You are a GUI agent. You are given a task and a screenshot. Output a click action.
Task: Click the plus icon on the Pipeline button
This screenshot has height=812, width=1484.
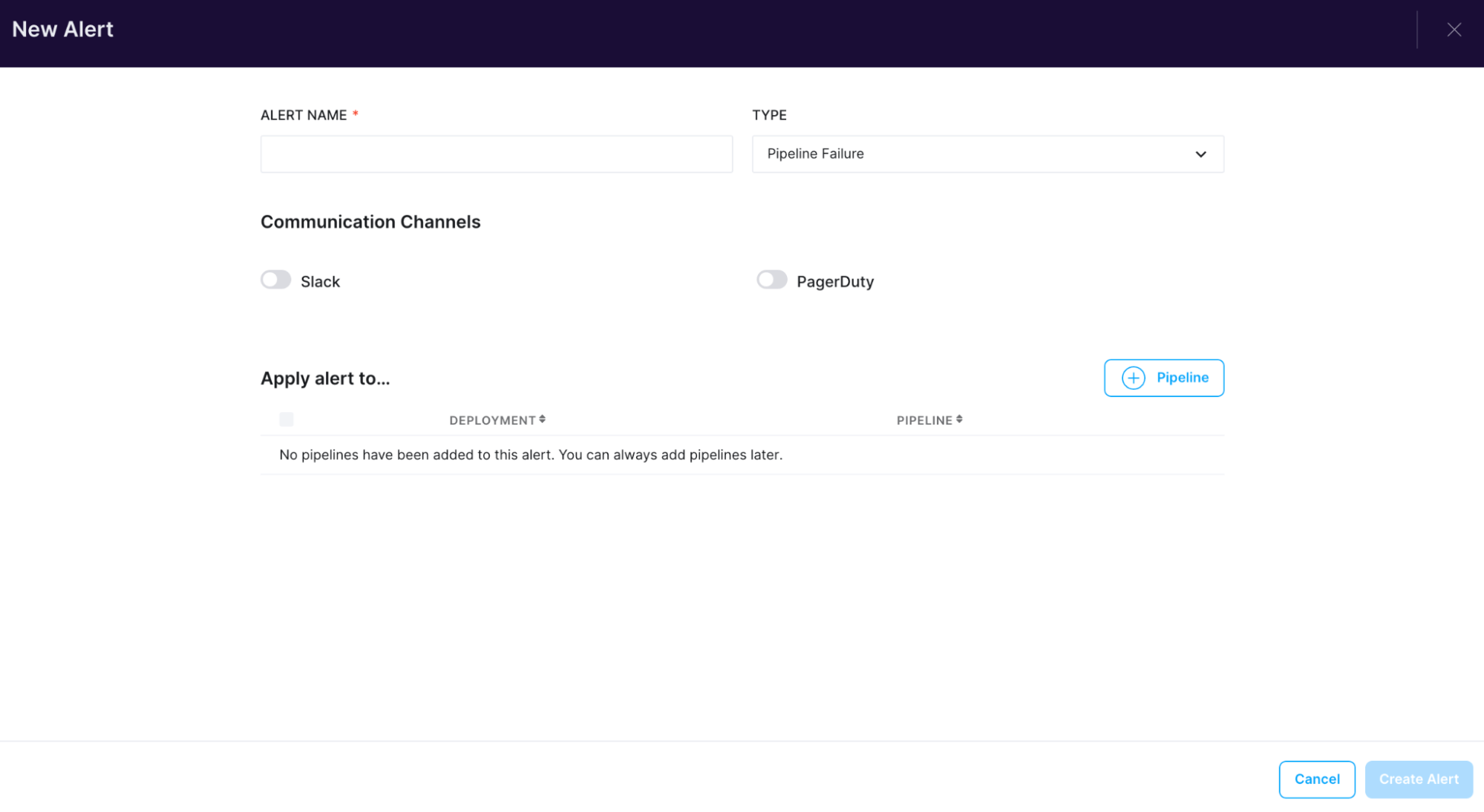pos(1134,378)
